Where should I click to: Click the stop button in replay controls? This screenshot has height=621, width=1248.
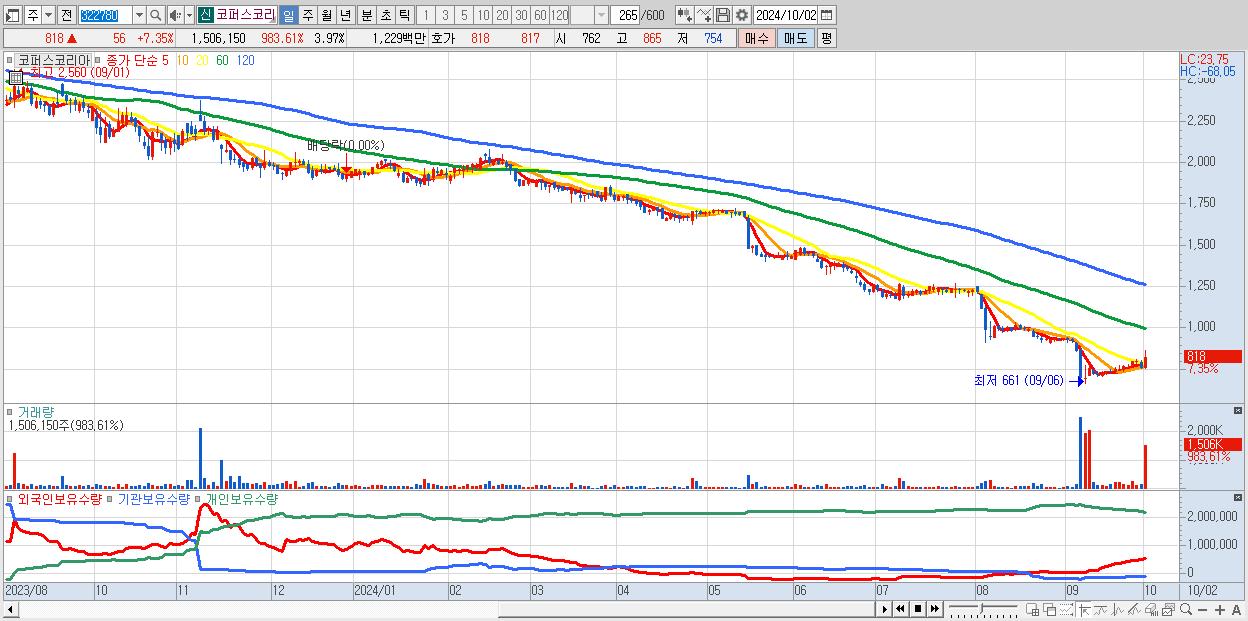click(x=918, y=609)
